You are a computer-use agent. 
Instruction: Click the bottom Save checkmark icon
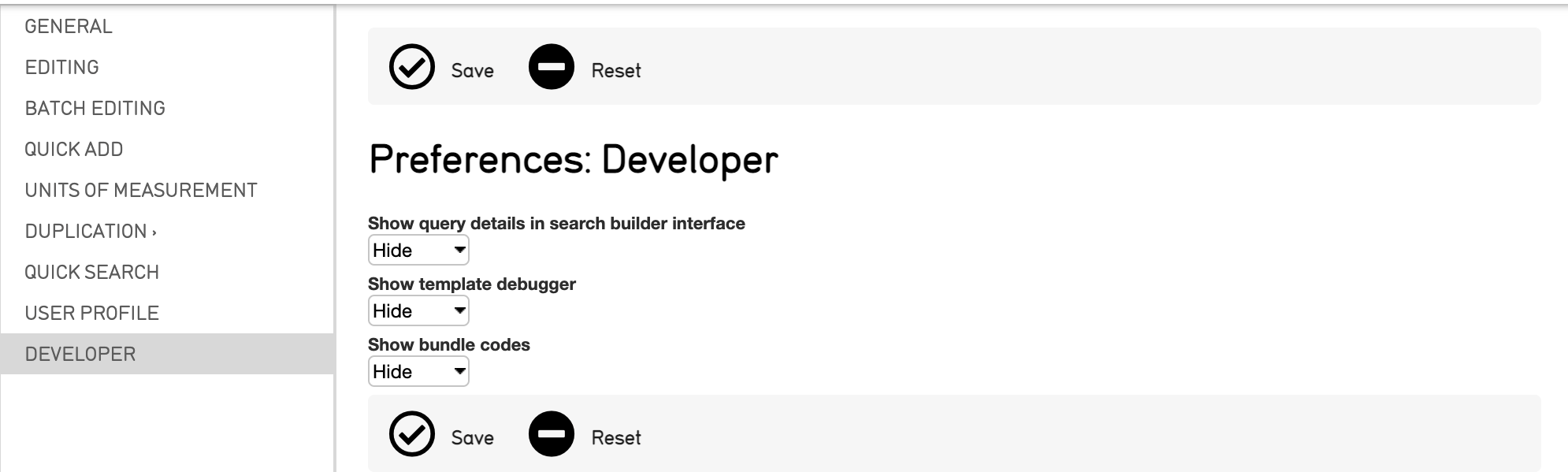[x=412, y=434]
